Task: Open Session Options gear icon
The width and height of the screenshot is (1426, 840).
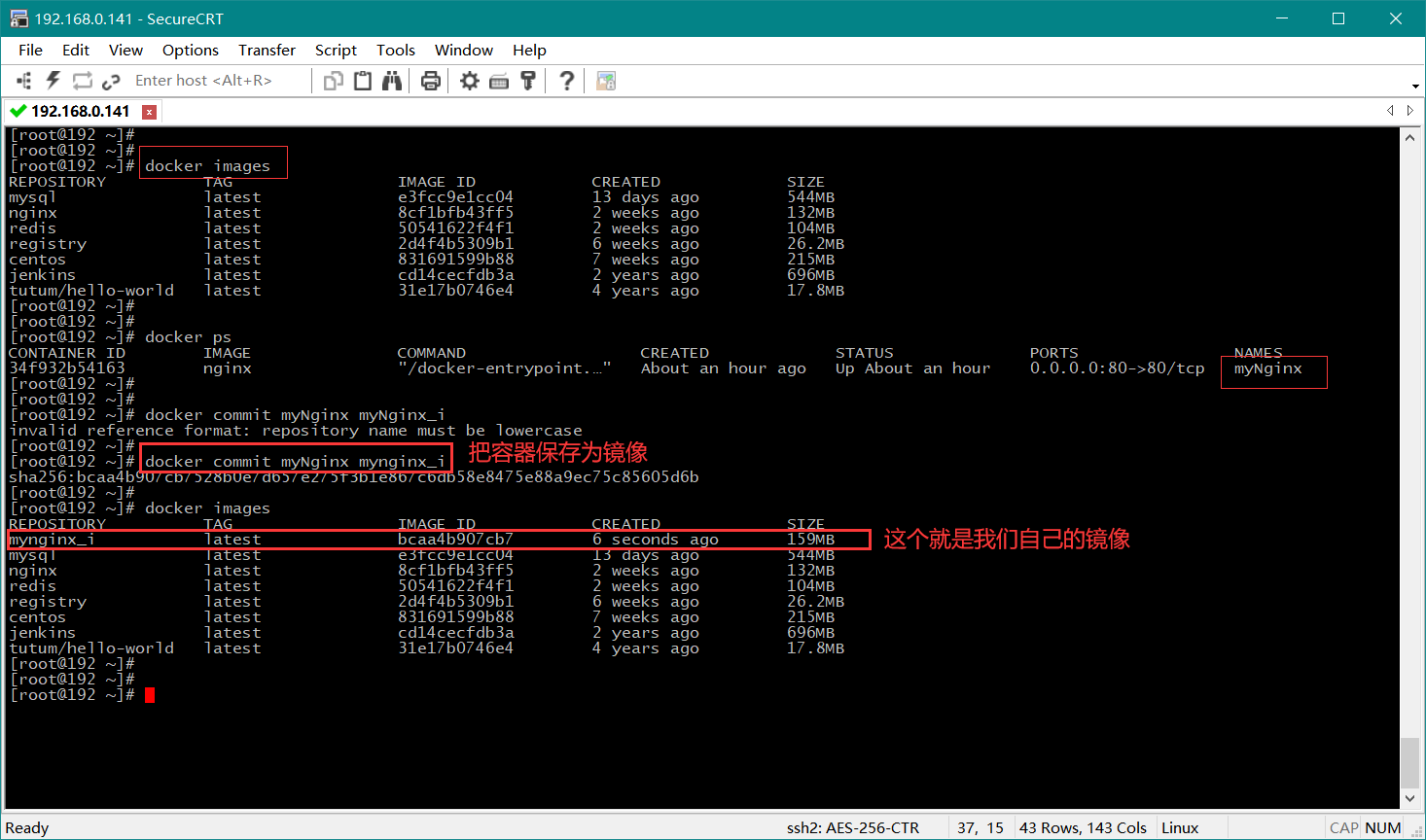Action: 470,81
